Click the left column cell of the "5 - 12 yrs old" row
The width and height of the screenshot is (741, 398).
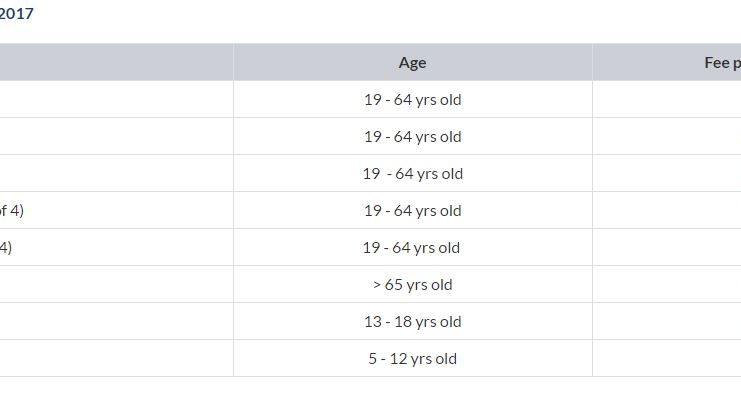(x=116, y=358)
